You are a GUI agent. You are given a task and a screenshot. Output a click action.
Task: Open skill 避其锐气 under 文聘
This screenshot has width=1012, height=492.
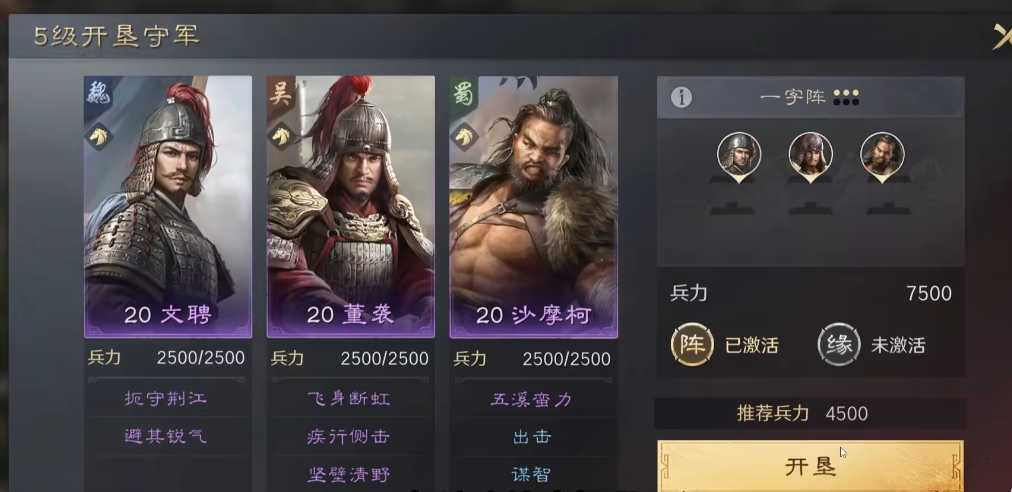click(167, 436)
